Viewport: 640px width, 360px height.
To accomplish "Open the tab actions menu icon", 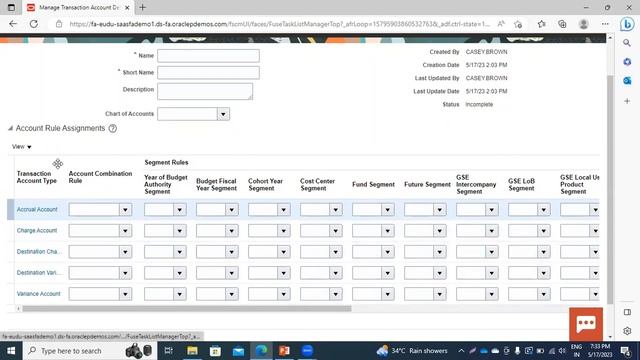I will [x=11, y=7].
